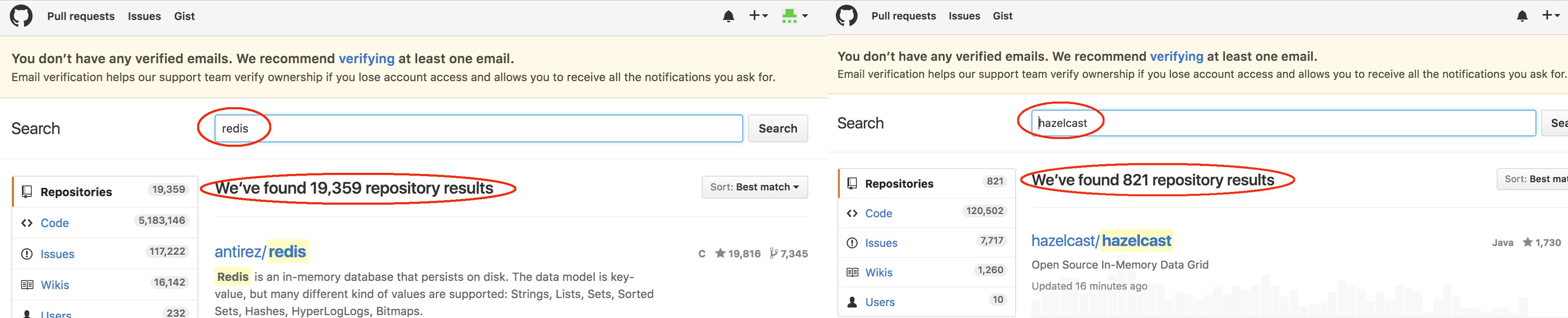The height and width of the screenshot is (318, 1568).
Task: Open the Sort dropdown for hazelcast results
Action: click(1532, 179)
